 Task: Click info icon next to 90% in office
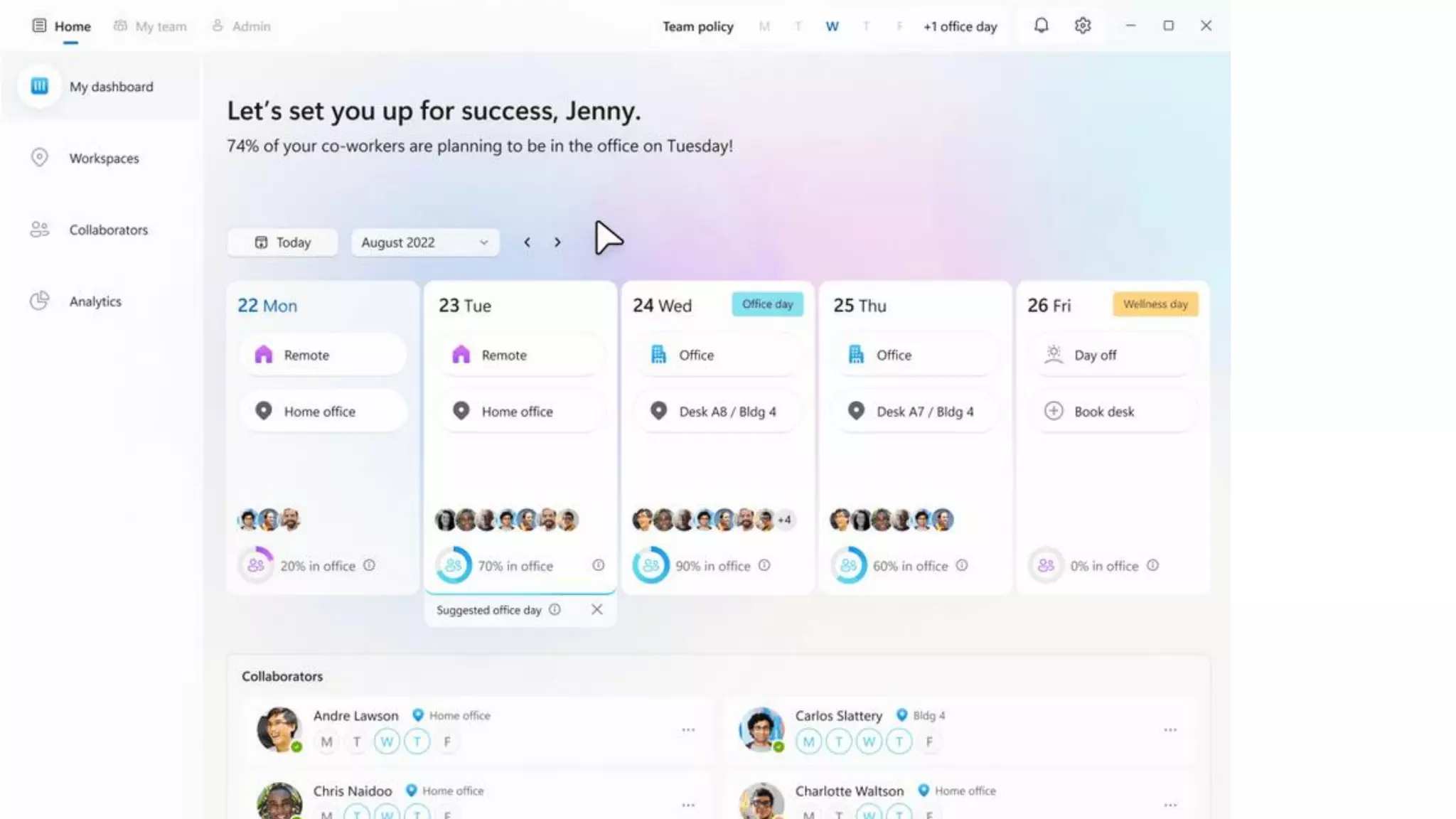pos(764,565)
